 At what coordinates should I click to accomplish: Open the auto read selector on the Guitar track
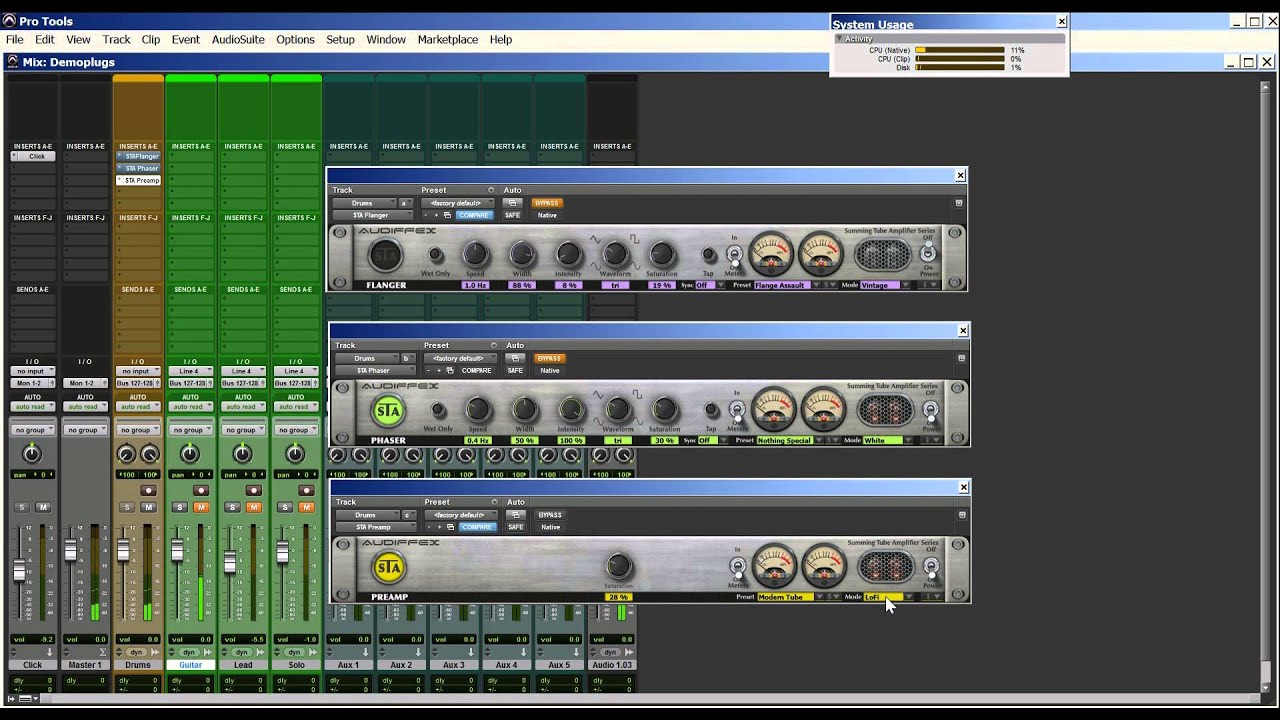pos(190,407)
